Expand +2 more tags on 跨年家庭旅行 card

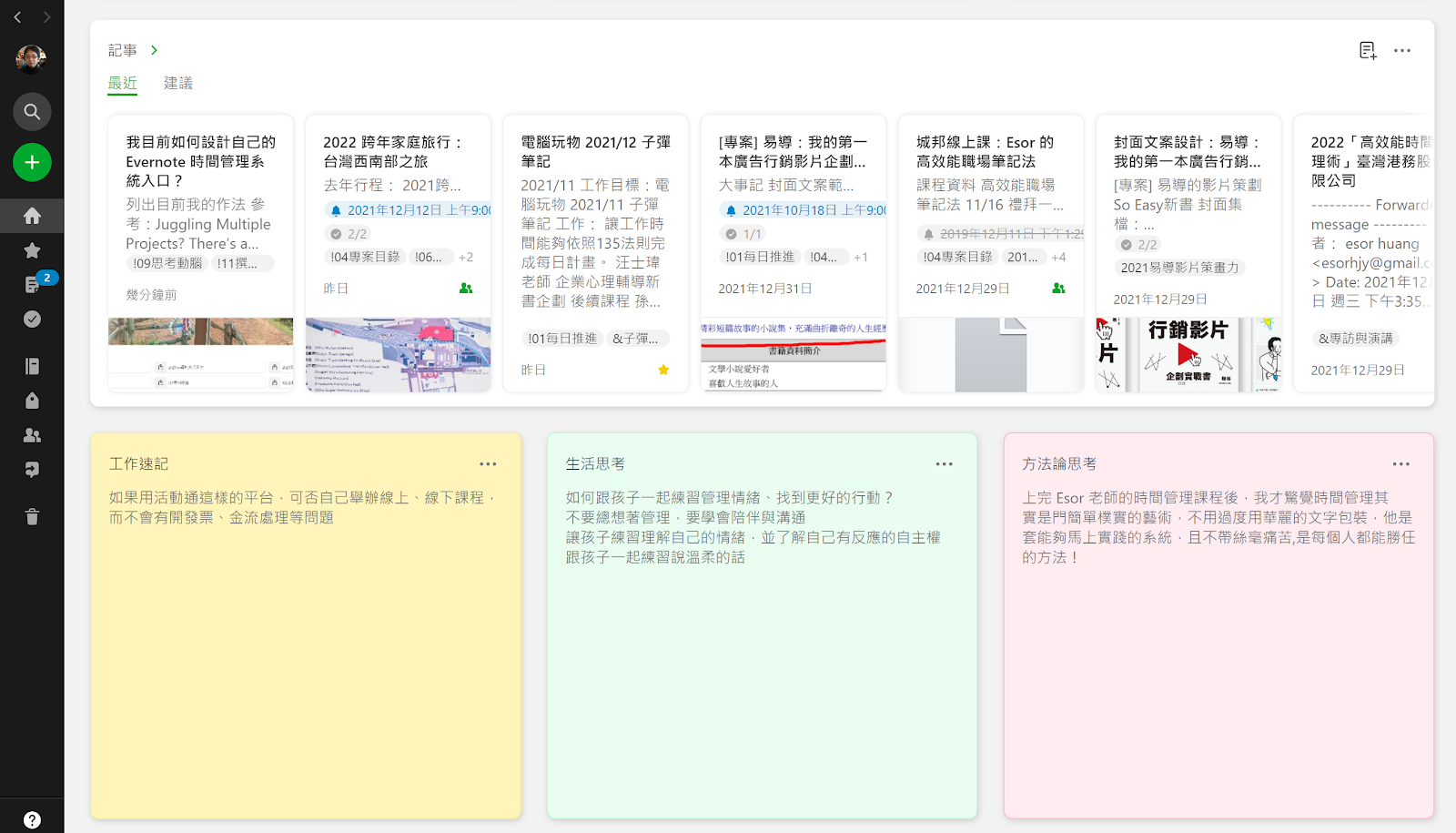pyautogui.click(x=466, y=258)
